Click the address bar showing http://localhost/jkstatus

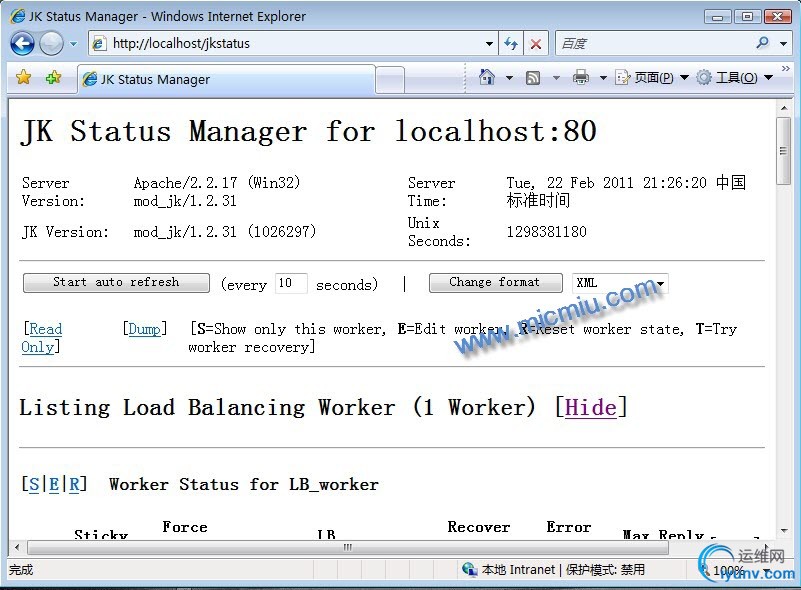(x=286, y=43)
